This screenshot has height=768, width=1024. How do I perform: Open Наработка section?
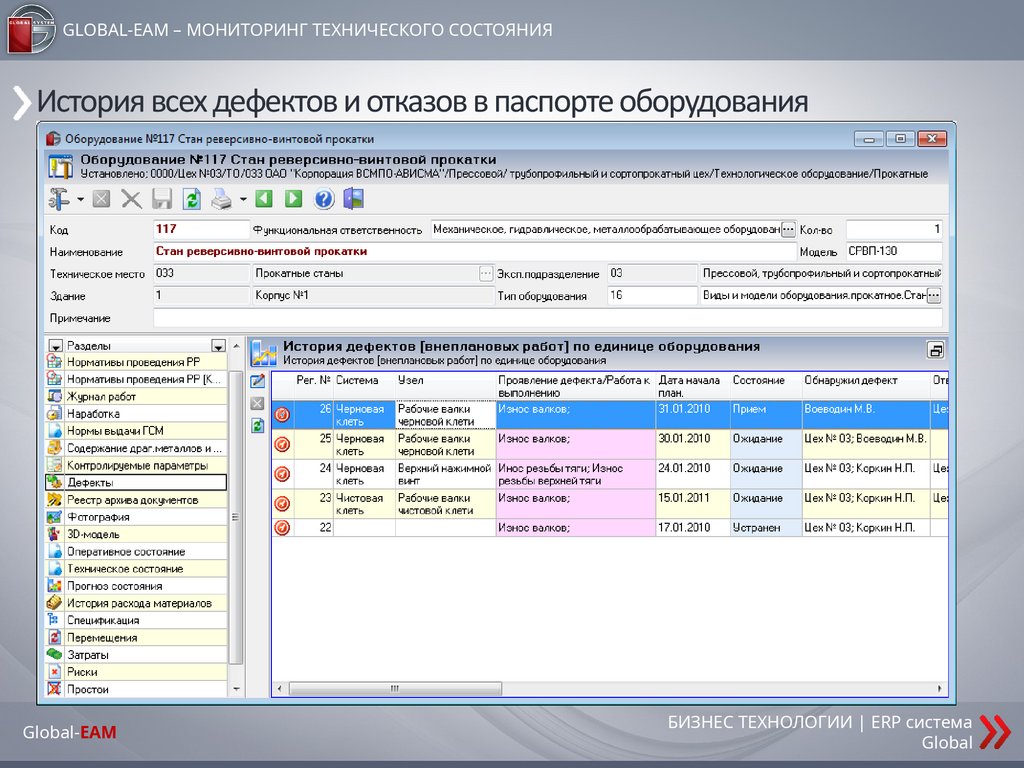pos(136,413)
